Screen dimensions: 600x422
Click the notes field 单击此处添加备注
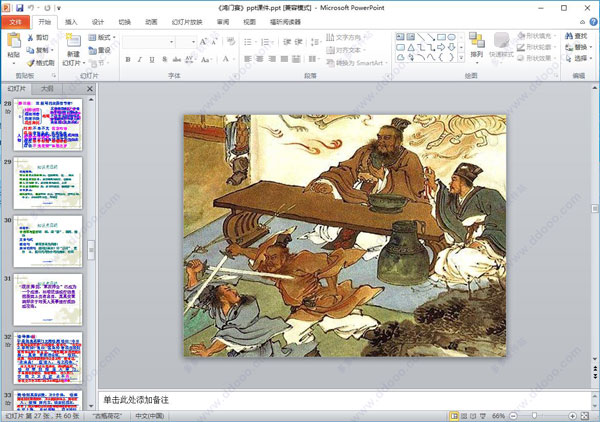(344, 400)
